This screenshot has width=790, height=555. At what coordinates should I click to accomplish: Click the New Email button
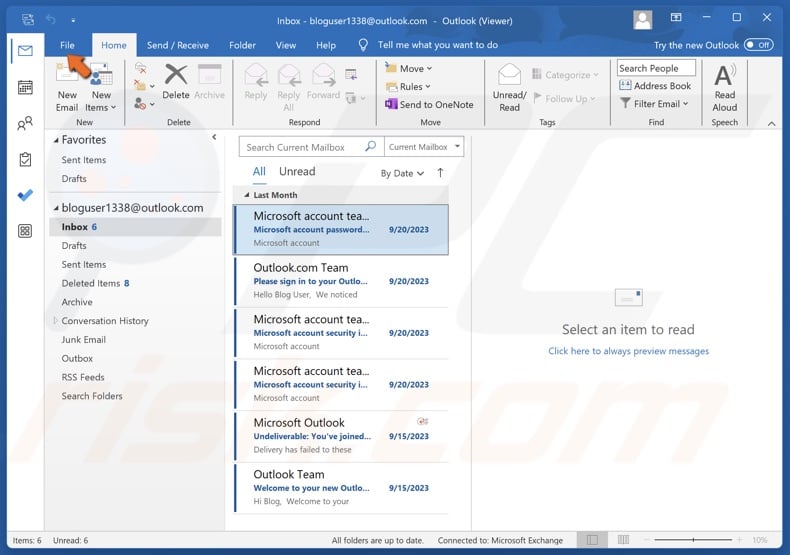pyautogui.click(x=67, y=88)
